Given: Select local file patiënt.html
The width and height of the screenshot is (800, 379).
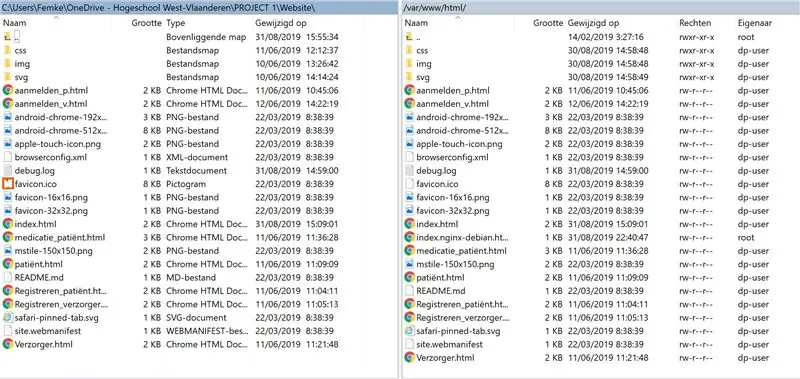Looking at the screenshot, I should (x=39, y=264).
